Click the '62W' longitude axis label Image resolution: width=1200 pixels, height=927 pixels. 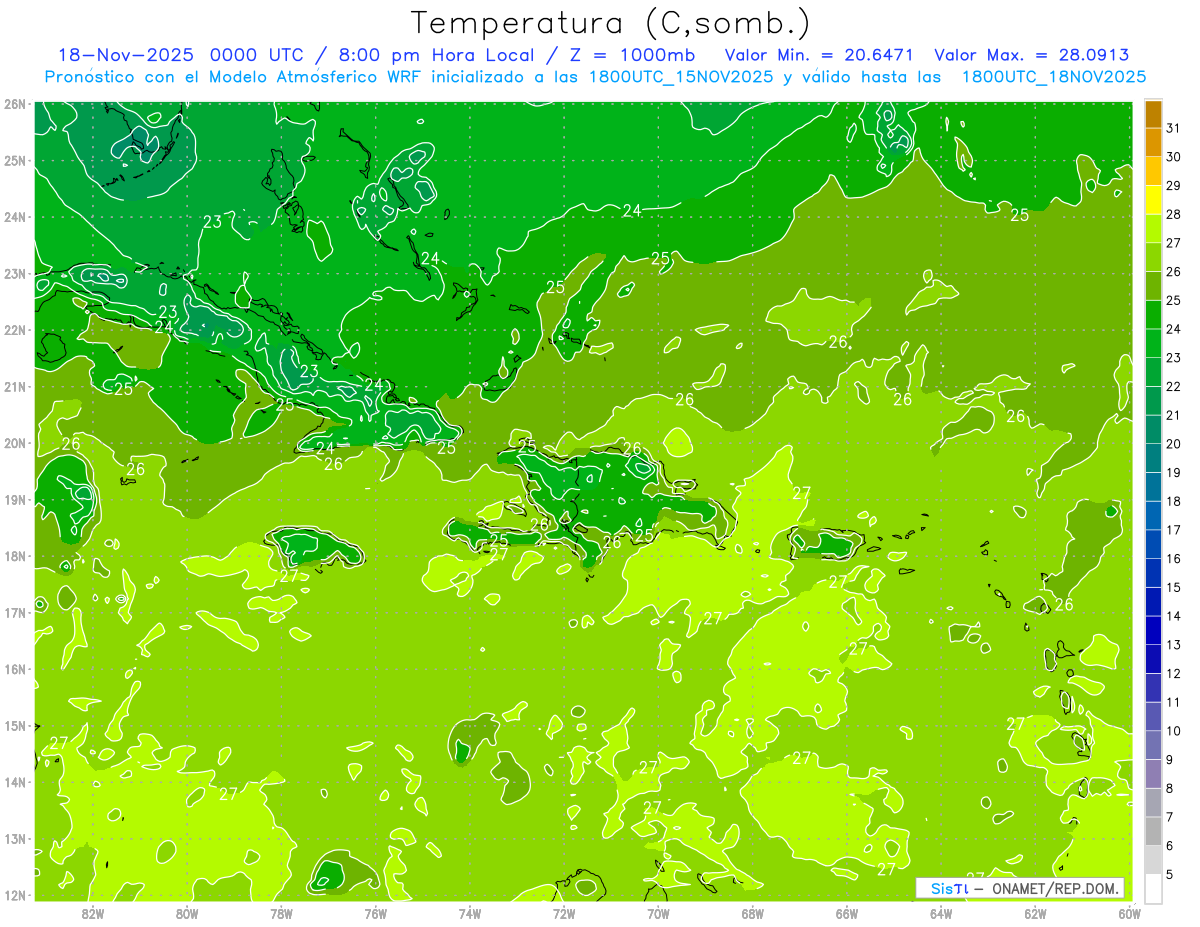pos(1035,914)
